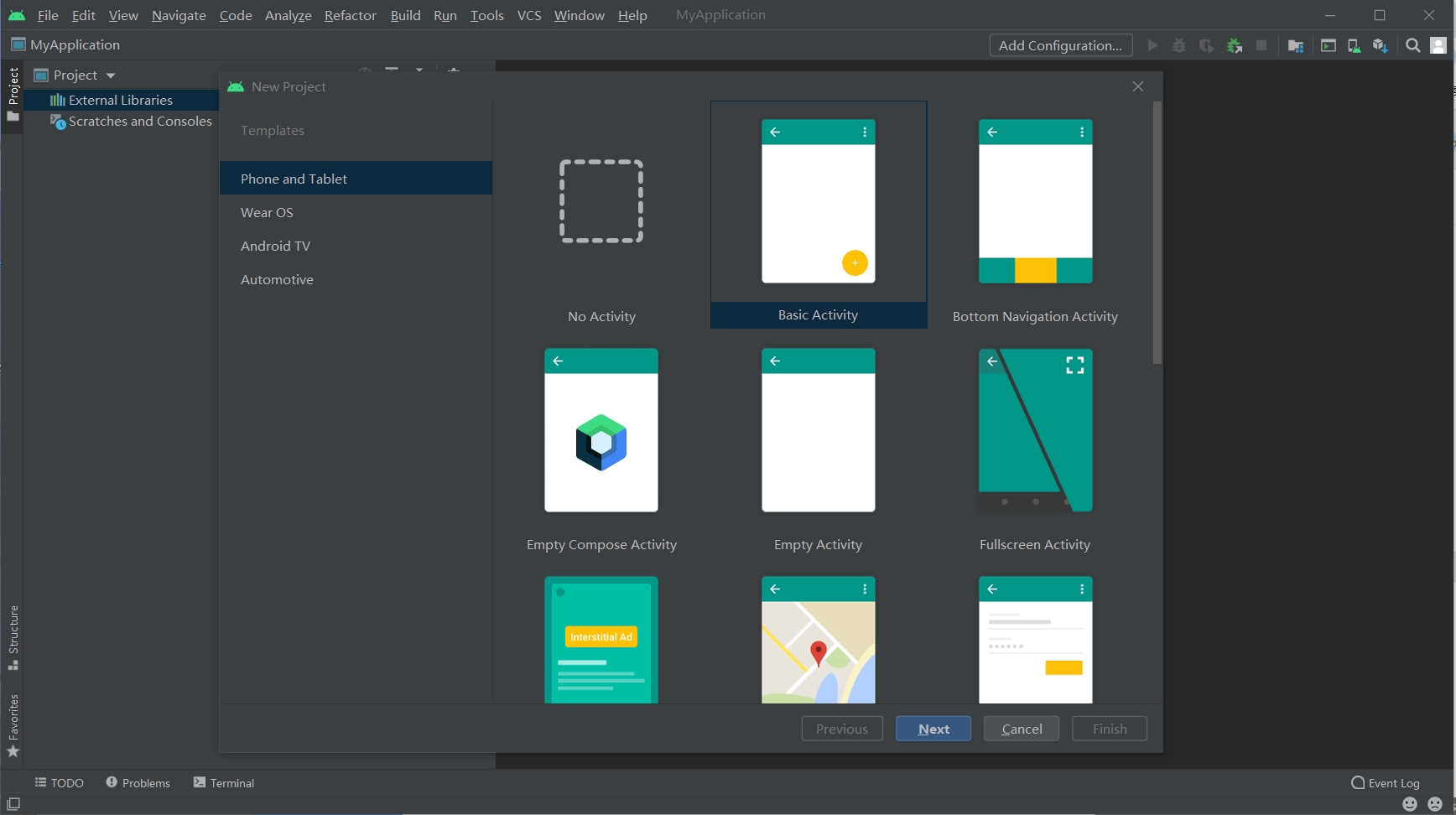Image resolution: width=1456 pixels, height=815 pixels.
Task: Click the Stop square icon in toolbar
Action: (1261, 45)
